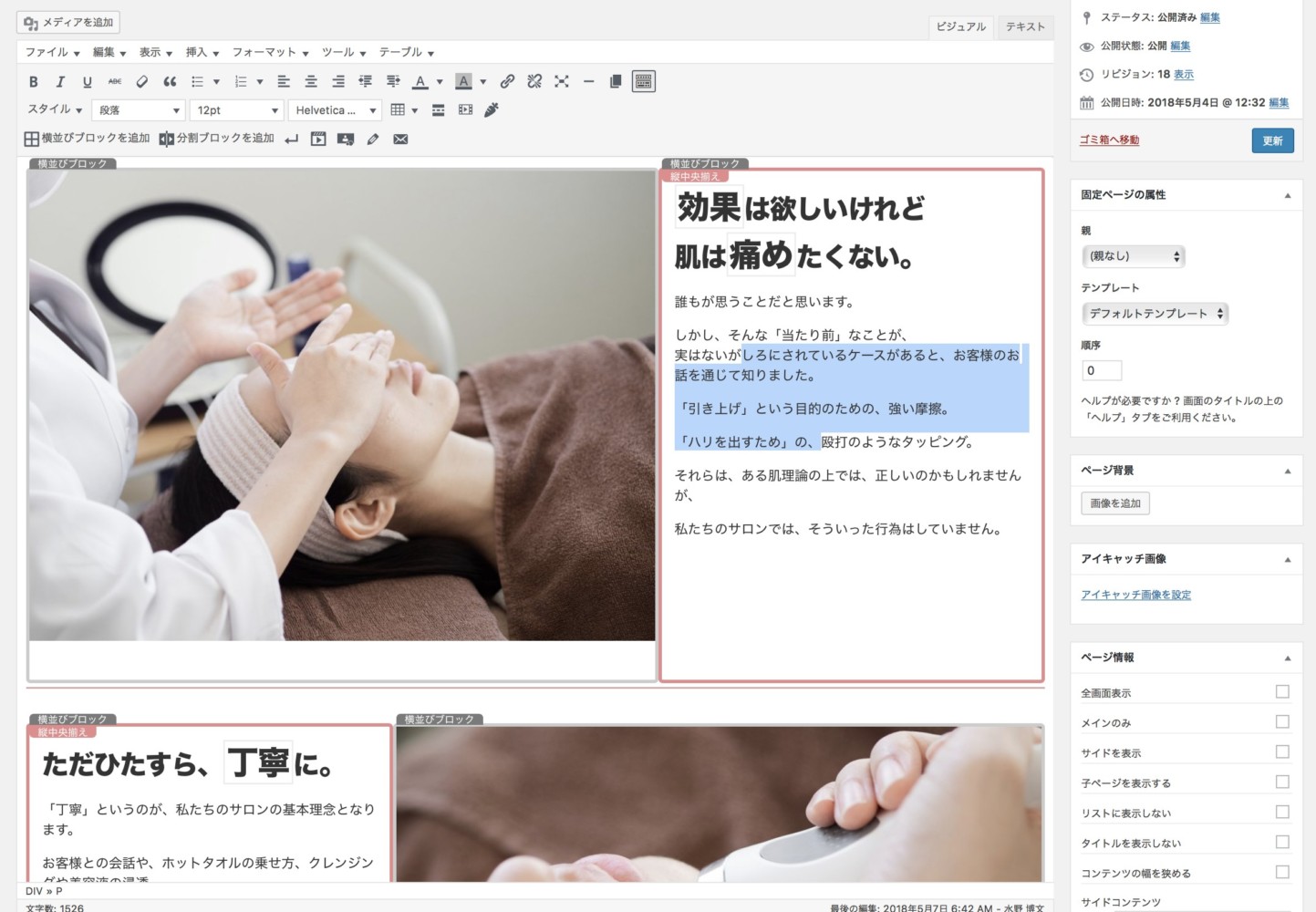1316x912 pixels.
Task: Open the 12pt font size dropdown
Action: (x=237, y=110)
